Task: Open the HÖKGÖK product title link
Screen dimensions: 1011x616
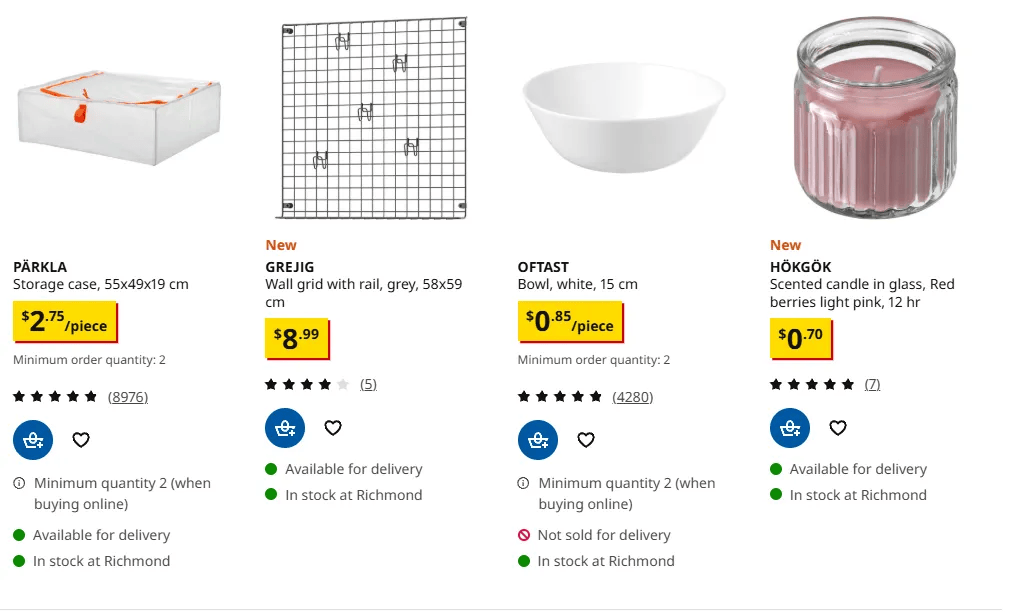Action: pos(800,267)
